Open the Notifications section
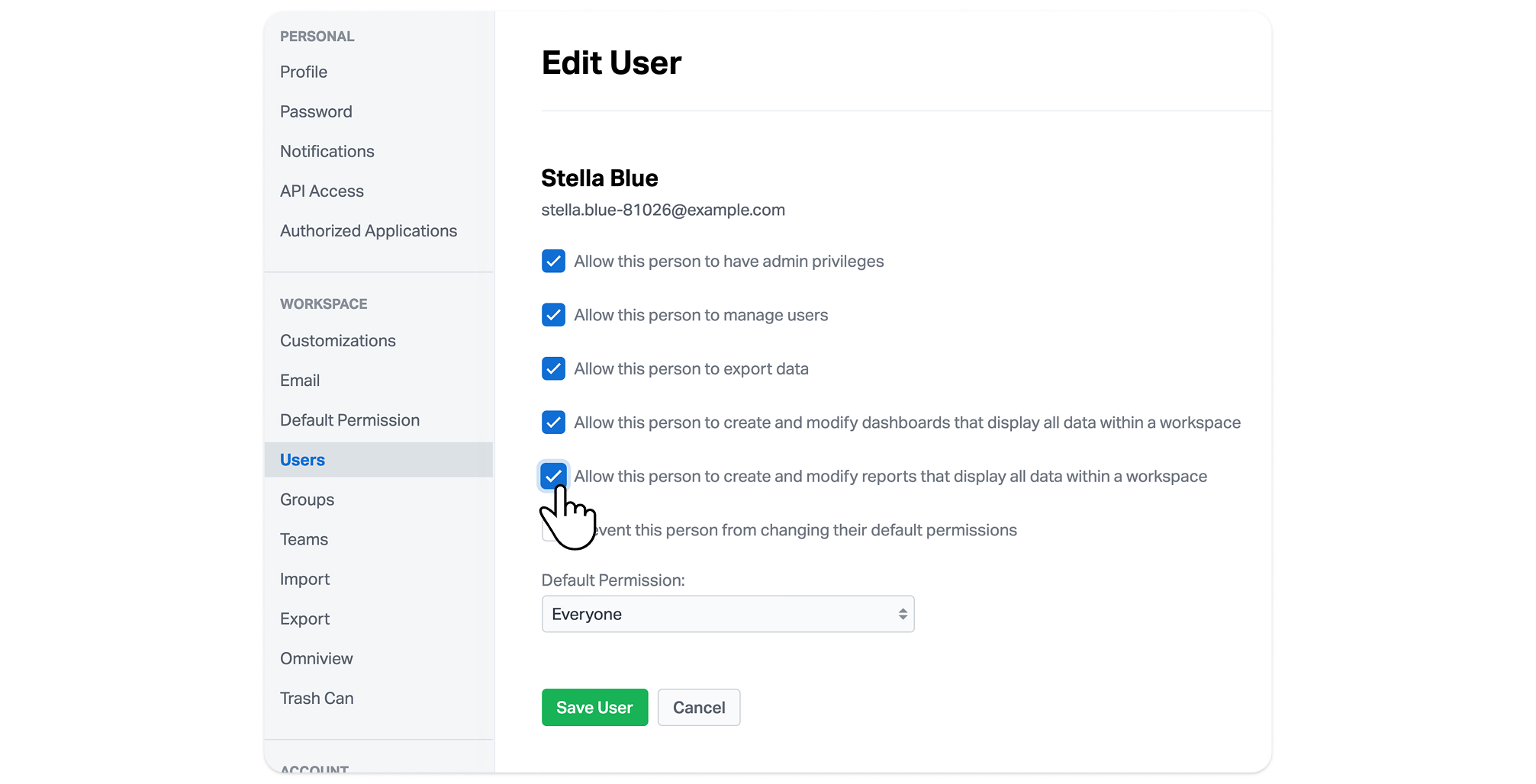Screen dimensions: 1536x784 (x=327, y=151)
